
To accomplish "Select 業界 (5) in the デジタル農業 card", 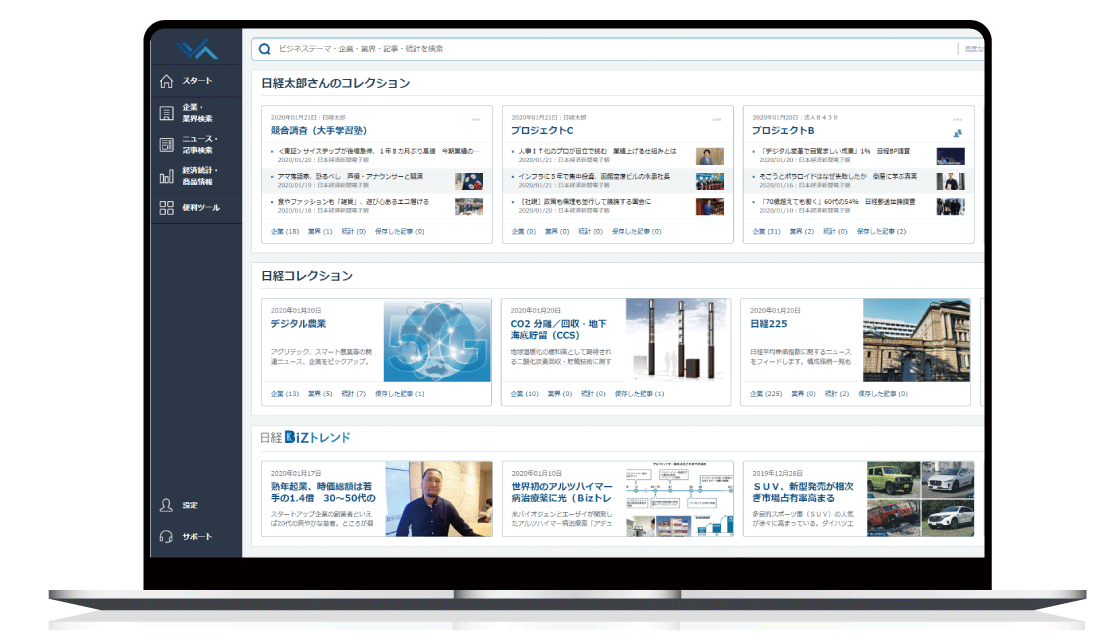I will pos(320,394).
